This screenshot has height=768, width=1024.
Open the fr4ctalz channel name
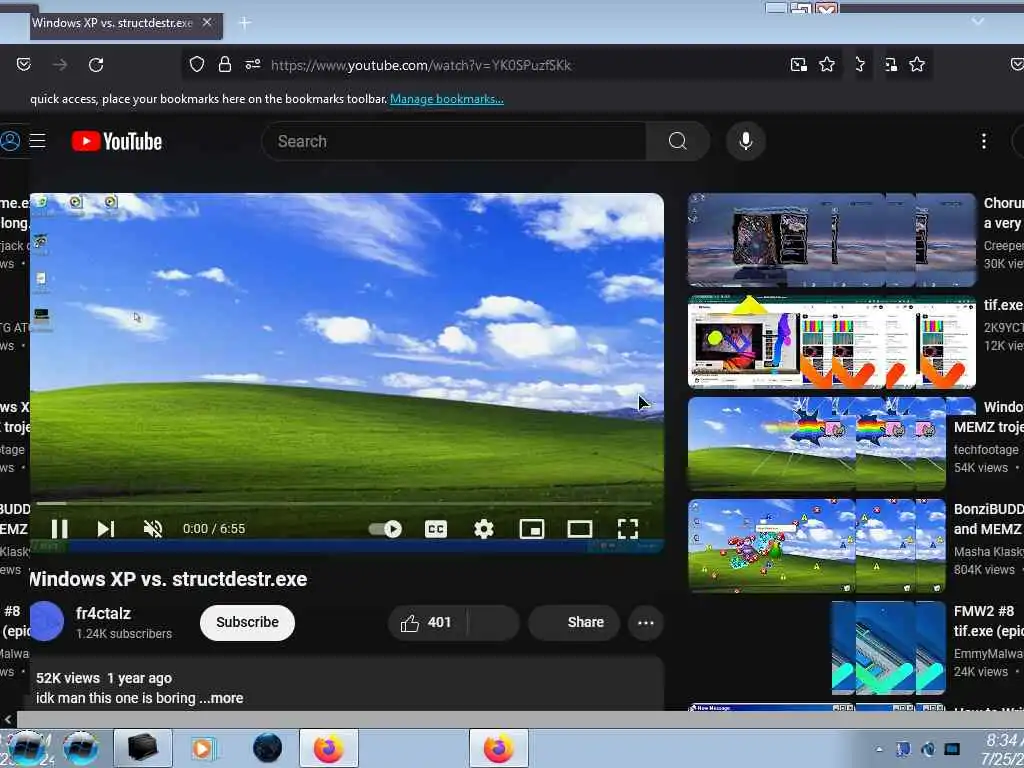coord(103,613)
